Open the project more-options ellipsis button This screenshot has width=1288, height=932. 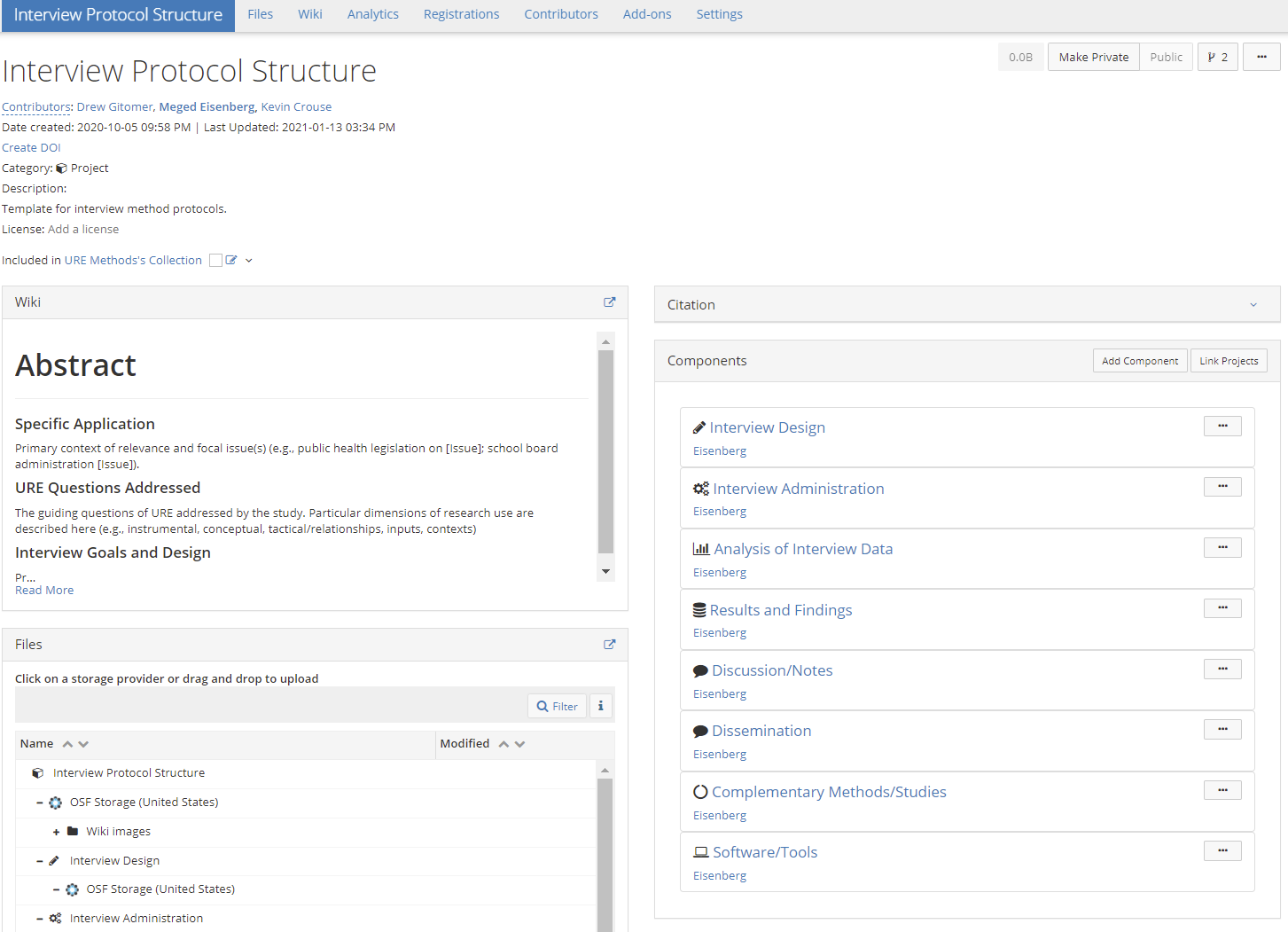click(x=1261, y=57)
